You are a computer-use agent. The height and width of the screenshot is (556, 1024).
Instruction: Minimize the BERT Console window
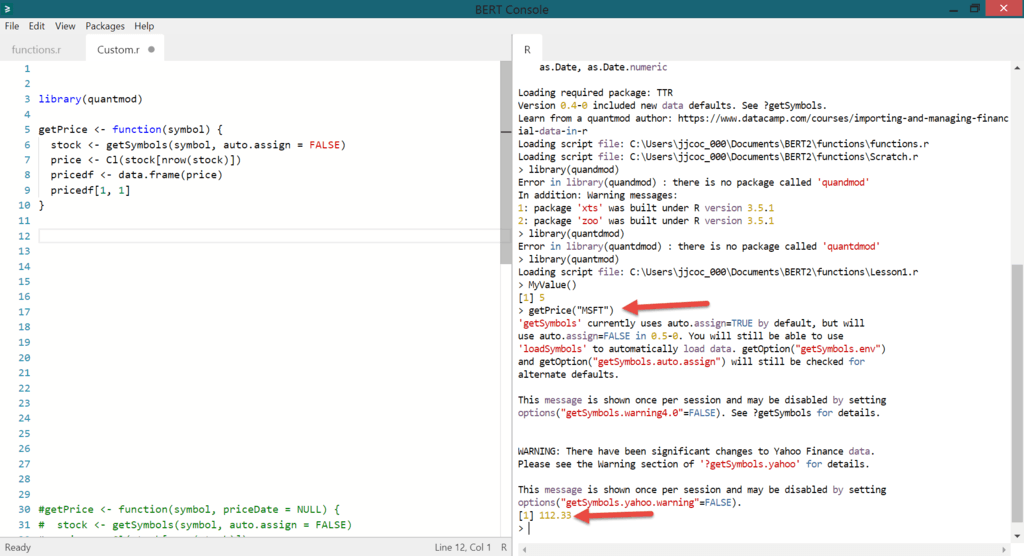click(x=953, y=9)
